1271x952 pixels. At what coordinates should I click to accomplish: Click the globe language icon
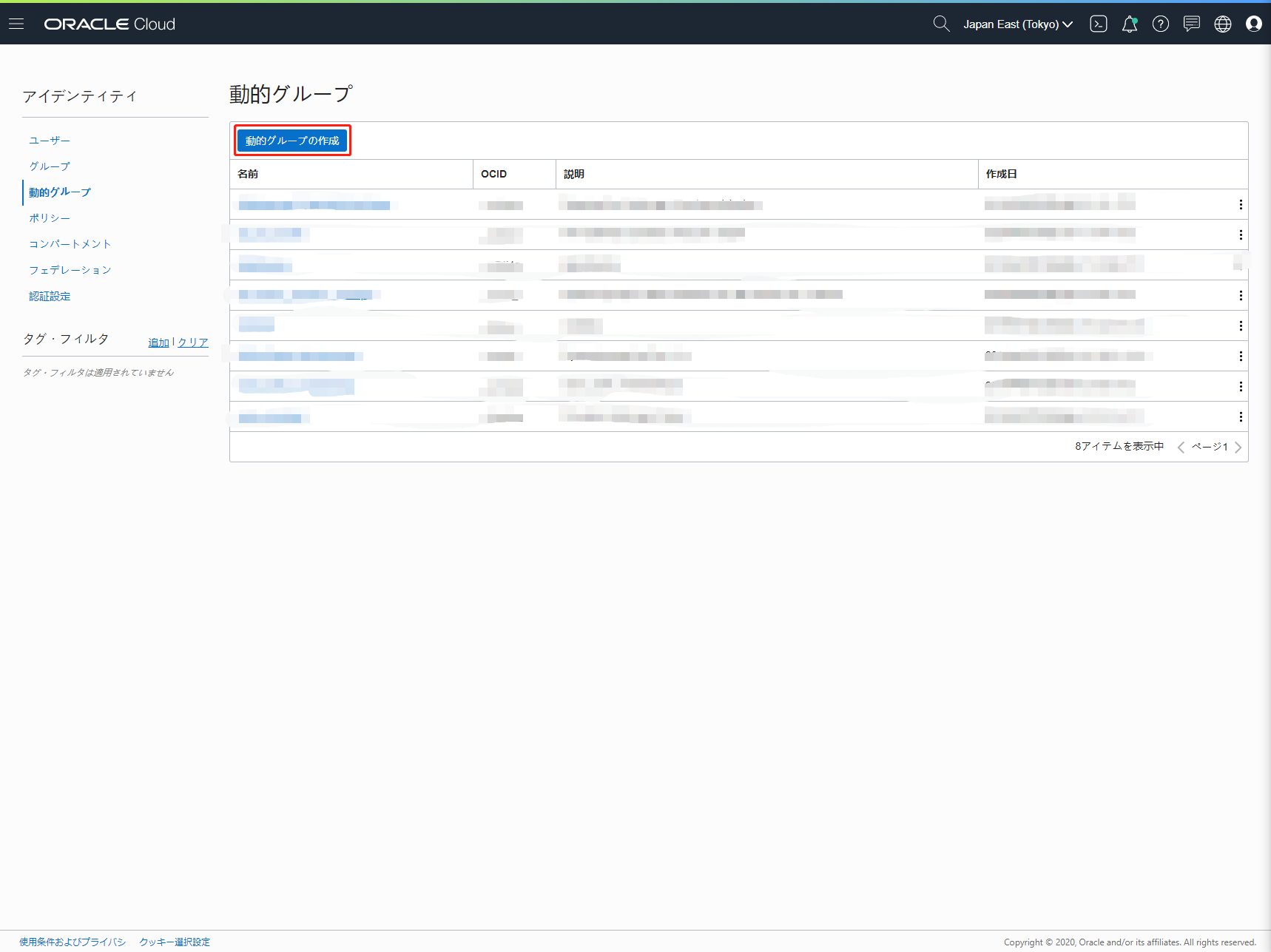pos(1222,24)
